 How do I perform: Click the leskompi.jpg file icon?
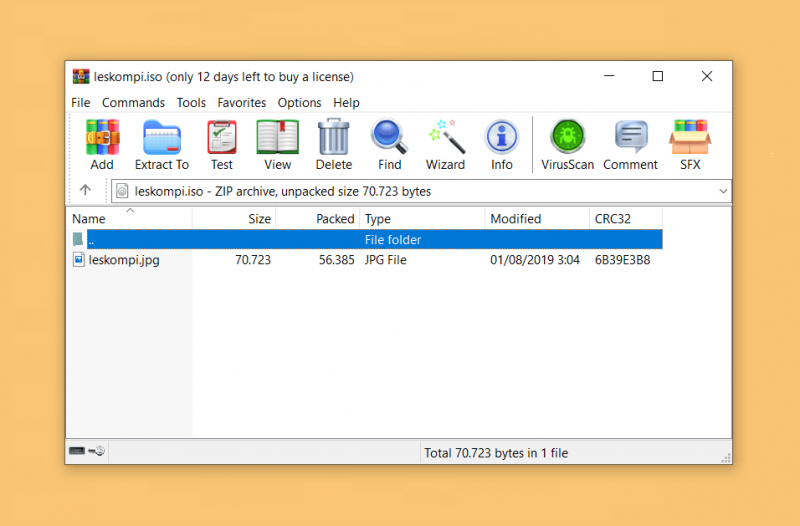(78, 260)
